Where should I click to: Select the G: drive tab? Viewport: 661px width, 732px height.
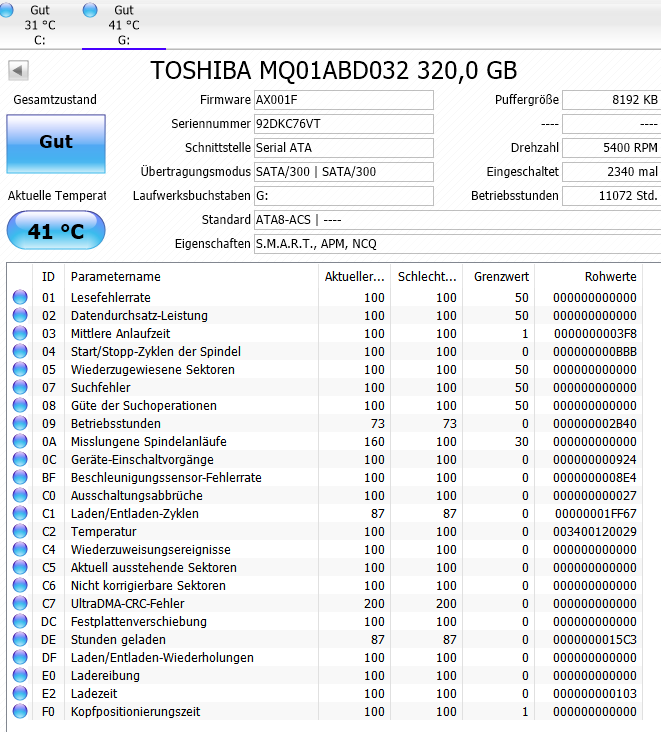pyautogui.click(x=124, y=24)
